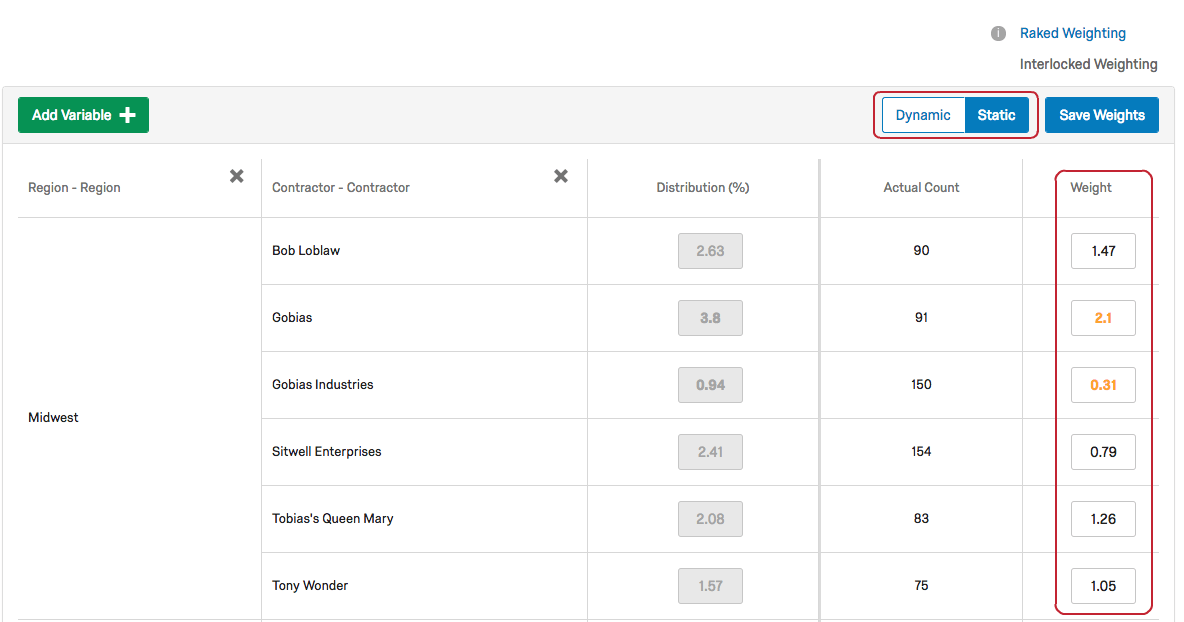Click Tobias's Queen Mary distribution field 2.08
This screenshot has width=1184, height=622.
click(711, 519)
